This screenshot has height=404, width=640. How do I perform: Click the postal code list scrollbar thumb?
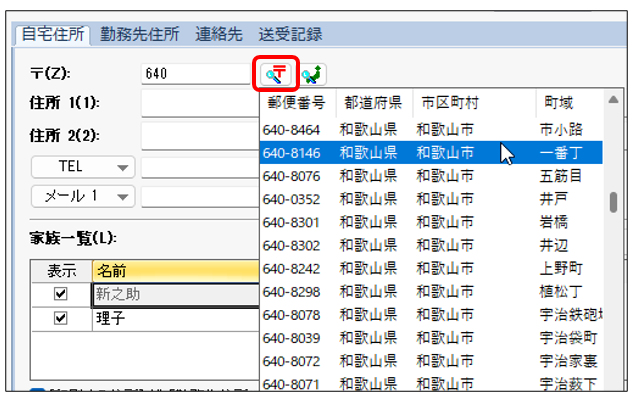tap(612, 202)
